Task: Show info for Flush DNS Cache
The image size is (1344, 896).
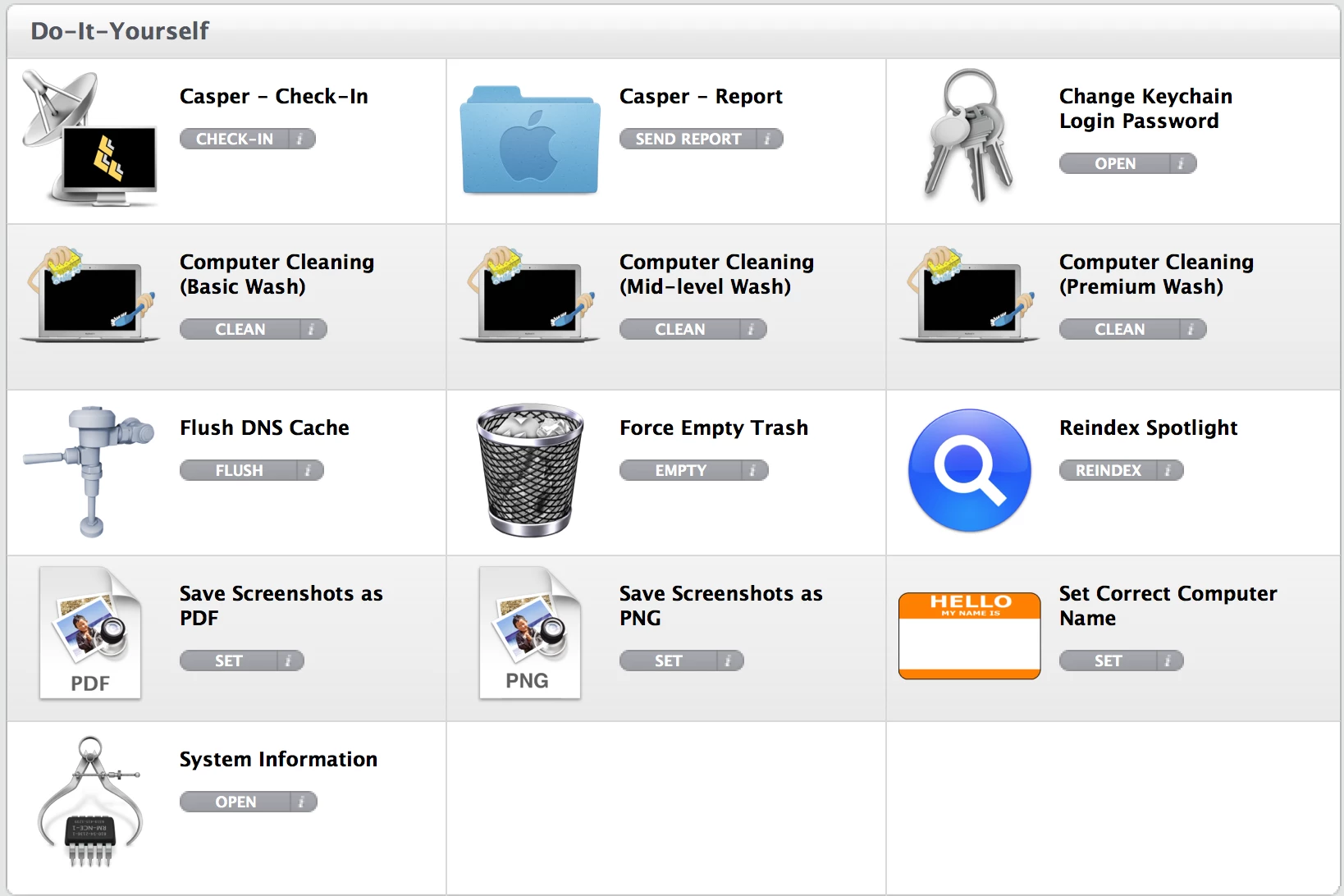Action: [x=309, y=471]
